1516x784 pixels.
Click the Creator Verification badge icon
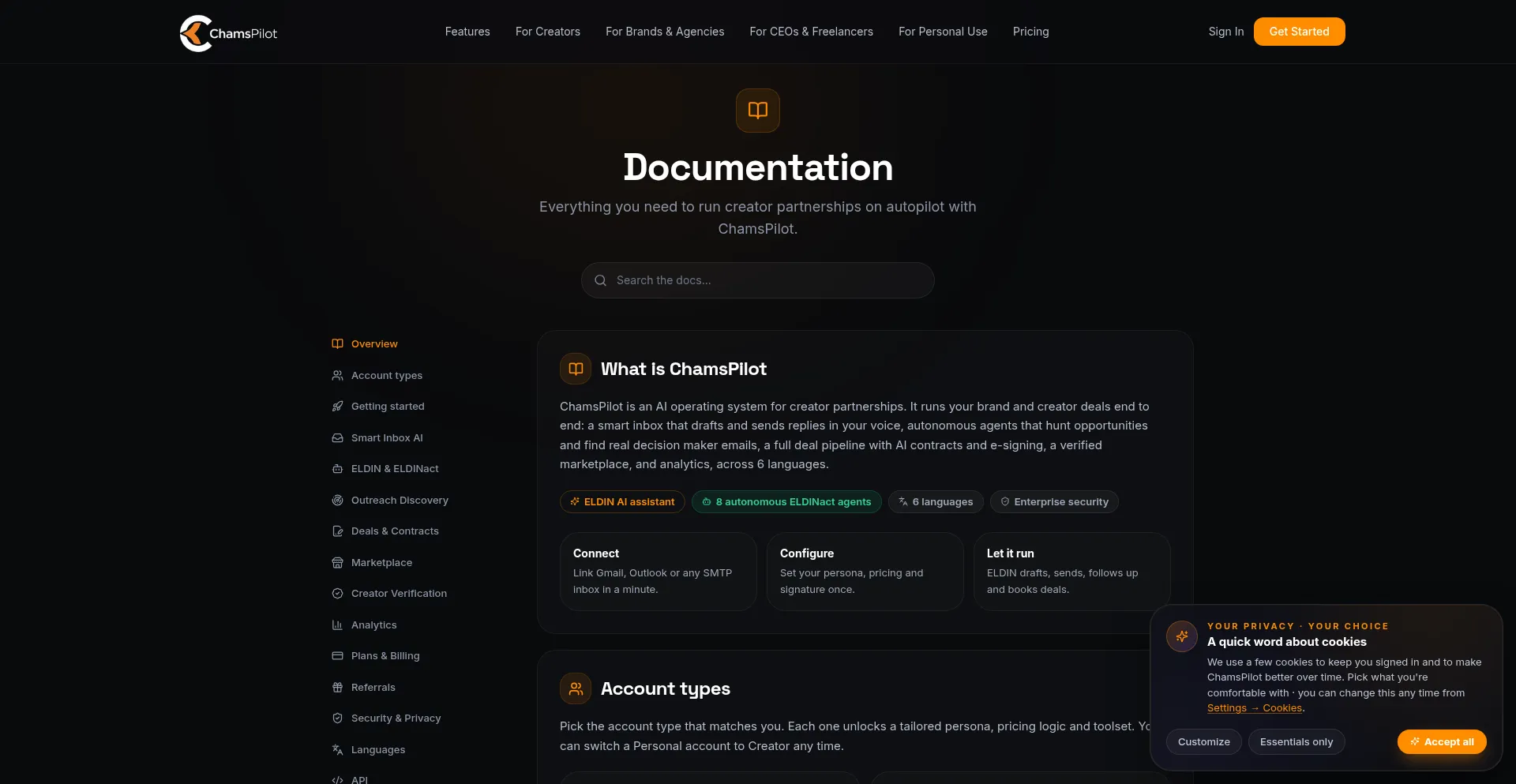(x=337, y=593)
